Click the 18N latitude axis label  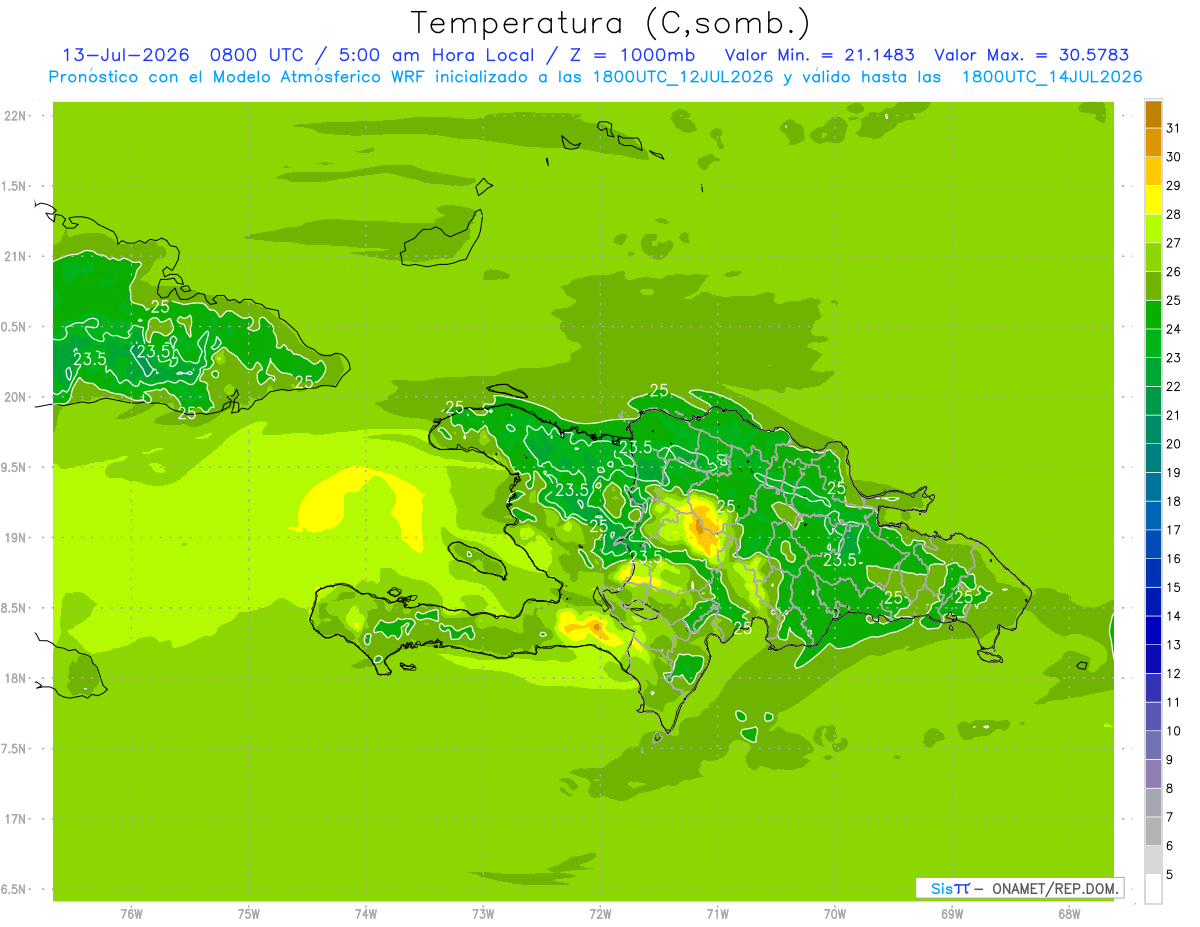[16, 678]
